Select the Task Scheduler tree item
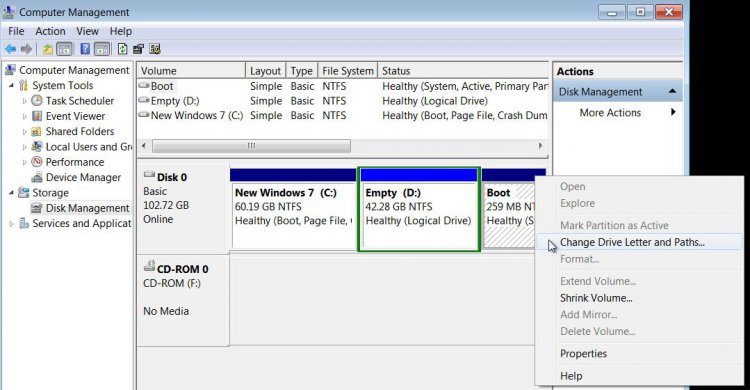The image size is (750, 390). click(x=79, y=100)
